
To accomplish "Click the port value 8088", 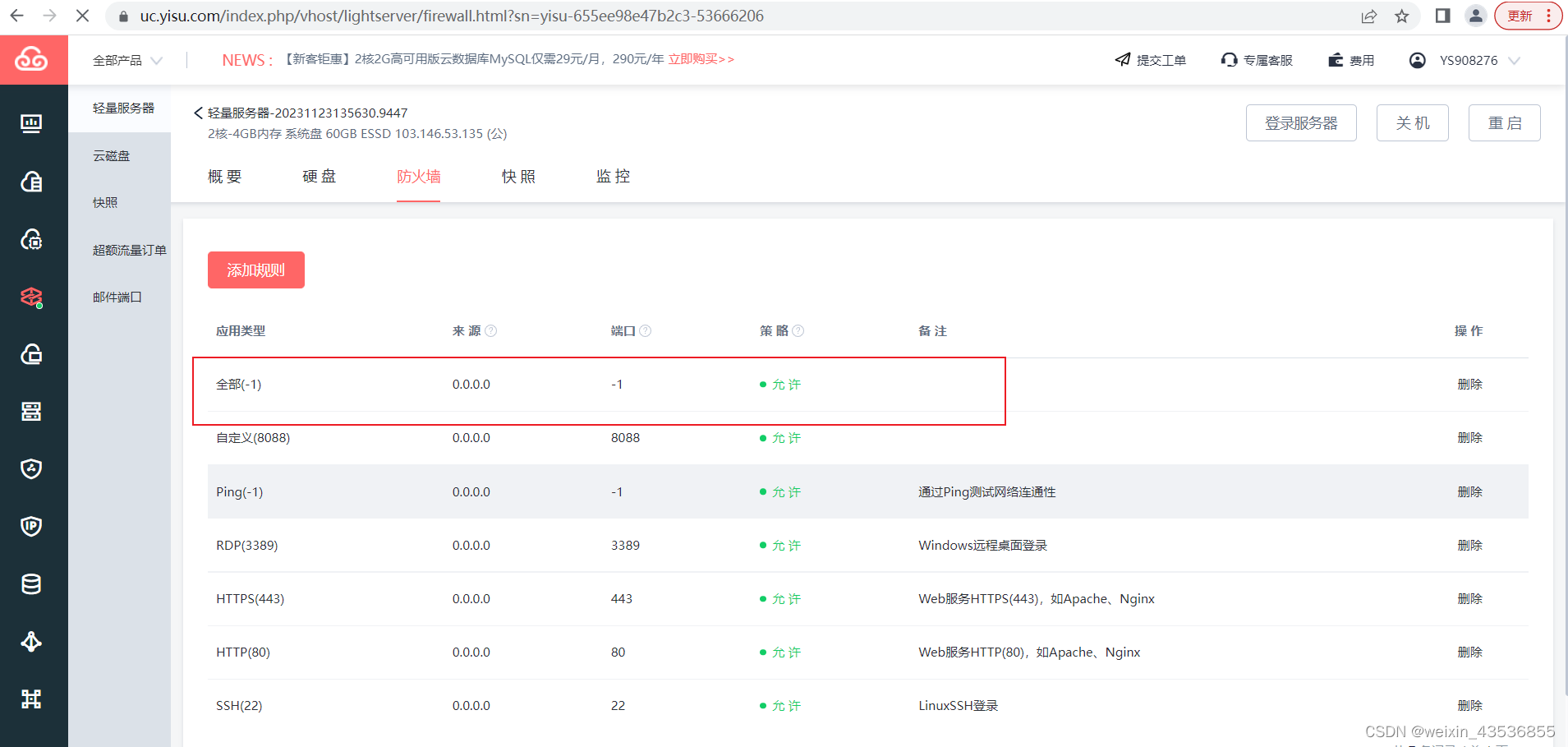I will coord(625,437).
